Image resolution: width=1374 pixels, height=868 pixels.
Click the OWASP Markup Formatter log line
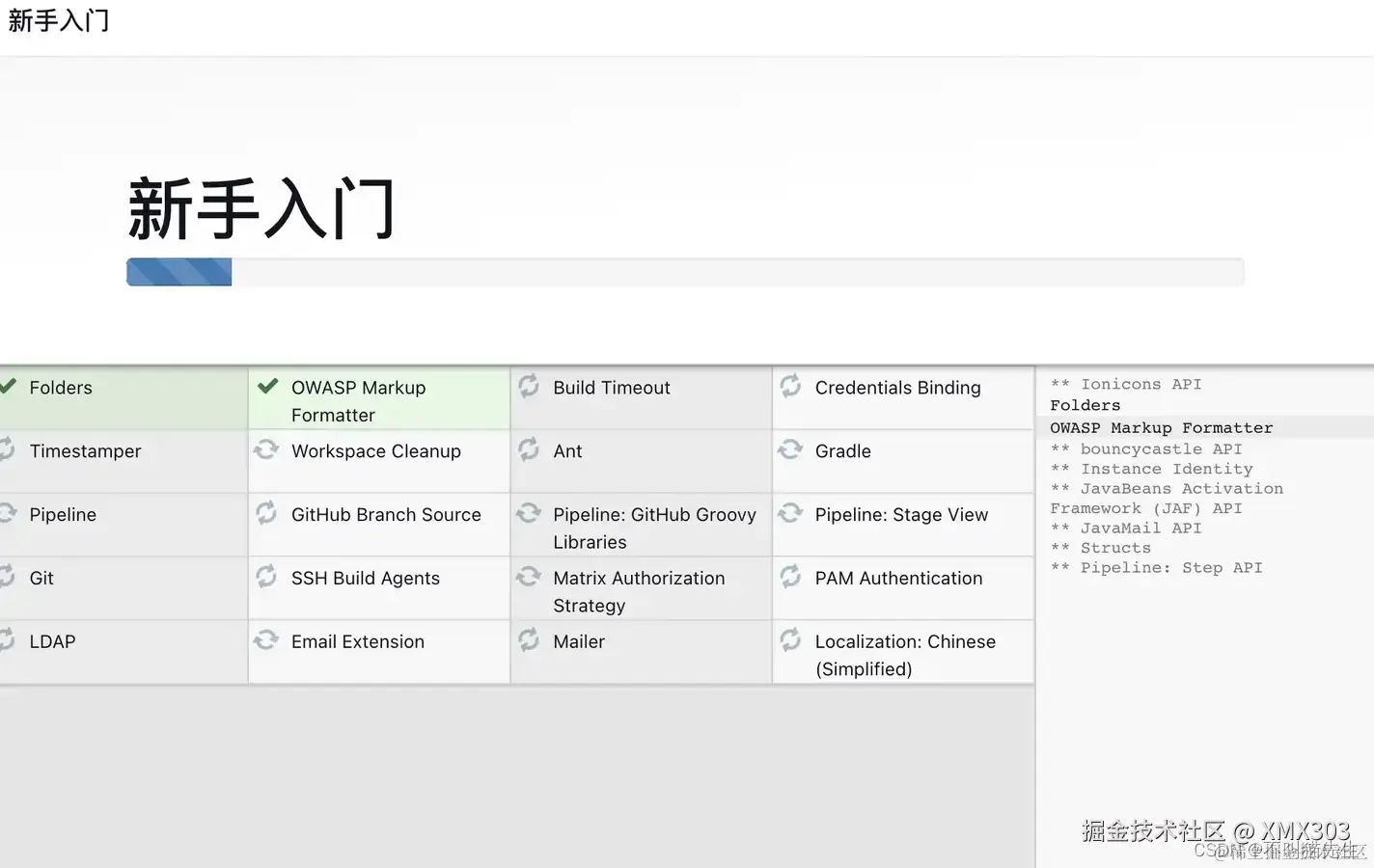point(1161,428)
